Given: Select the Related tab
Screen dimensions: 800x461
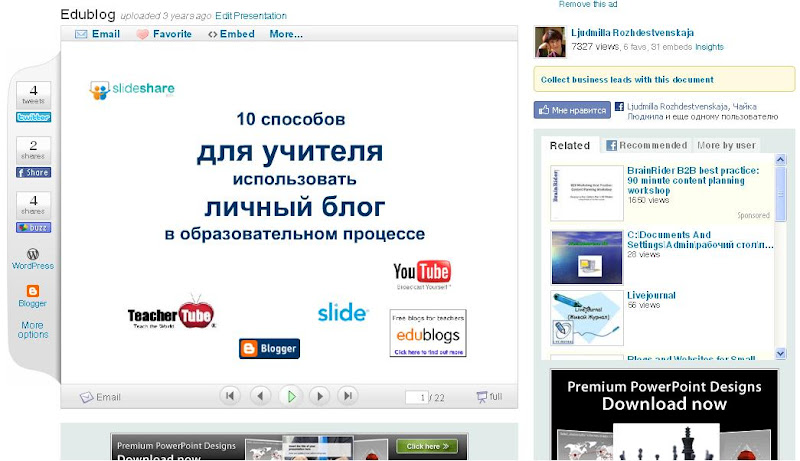Looking at the screenshot, I should (570, 145).
